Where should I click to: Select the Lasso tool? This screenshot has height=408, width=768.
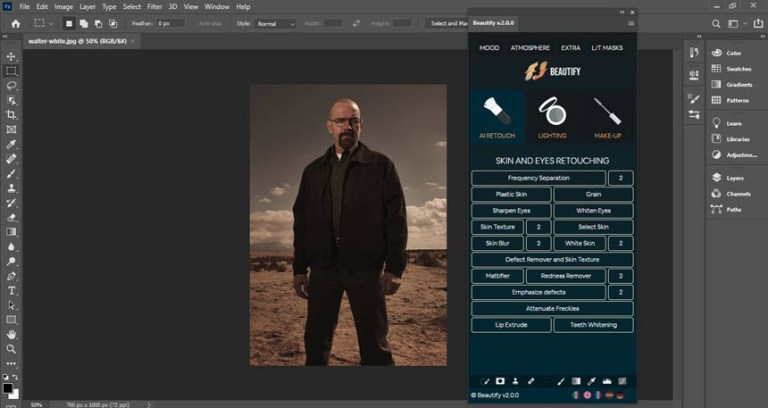[x=11, y=86]
